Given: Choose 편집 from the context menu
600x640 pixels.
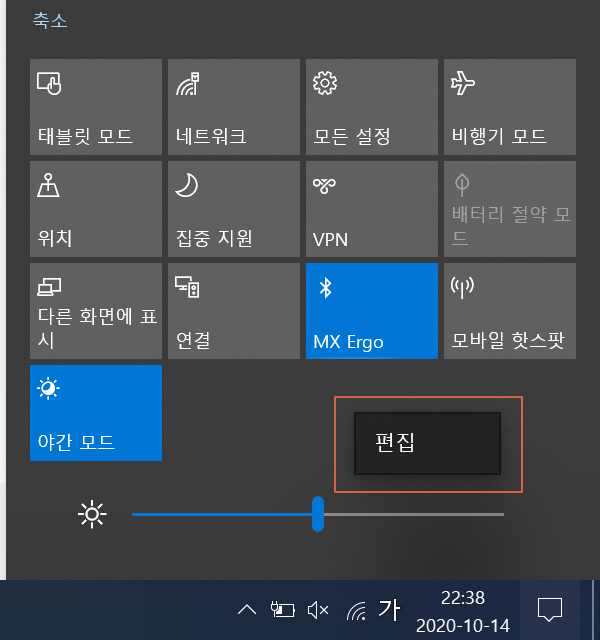Looking at the screenshot, I should click(427, 443).
